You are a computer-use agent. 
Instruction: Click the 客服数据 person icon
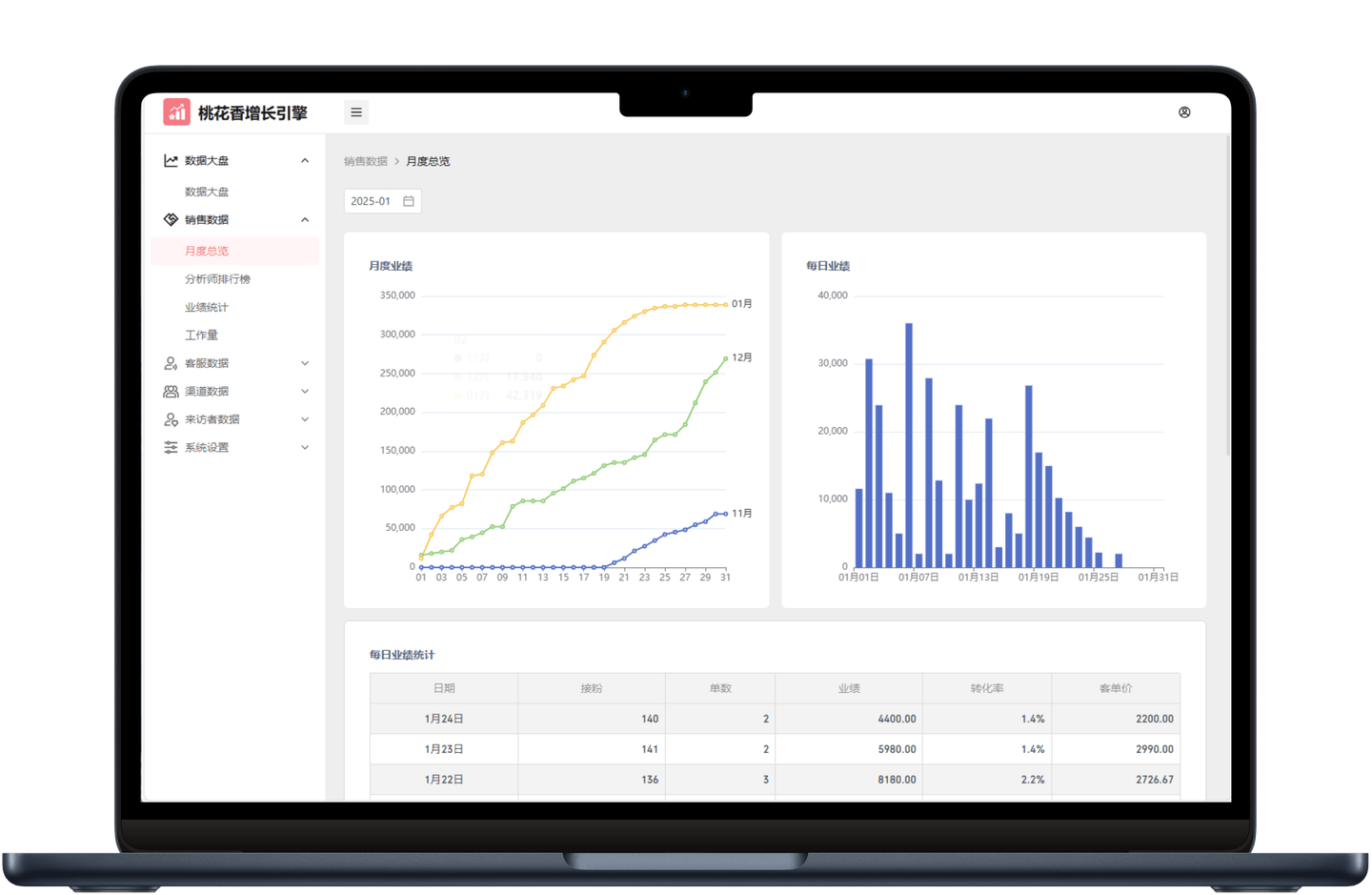(x=171, y=363)
